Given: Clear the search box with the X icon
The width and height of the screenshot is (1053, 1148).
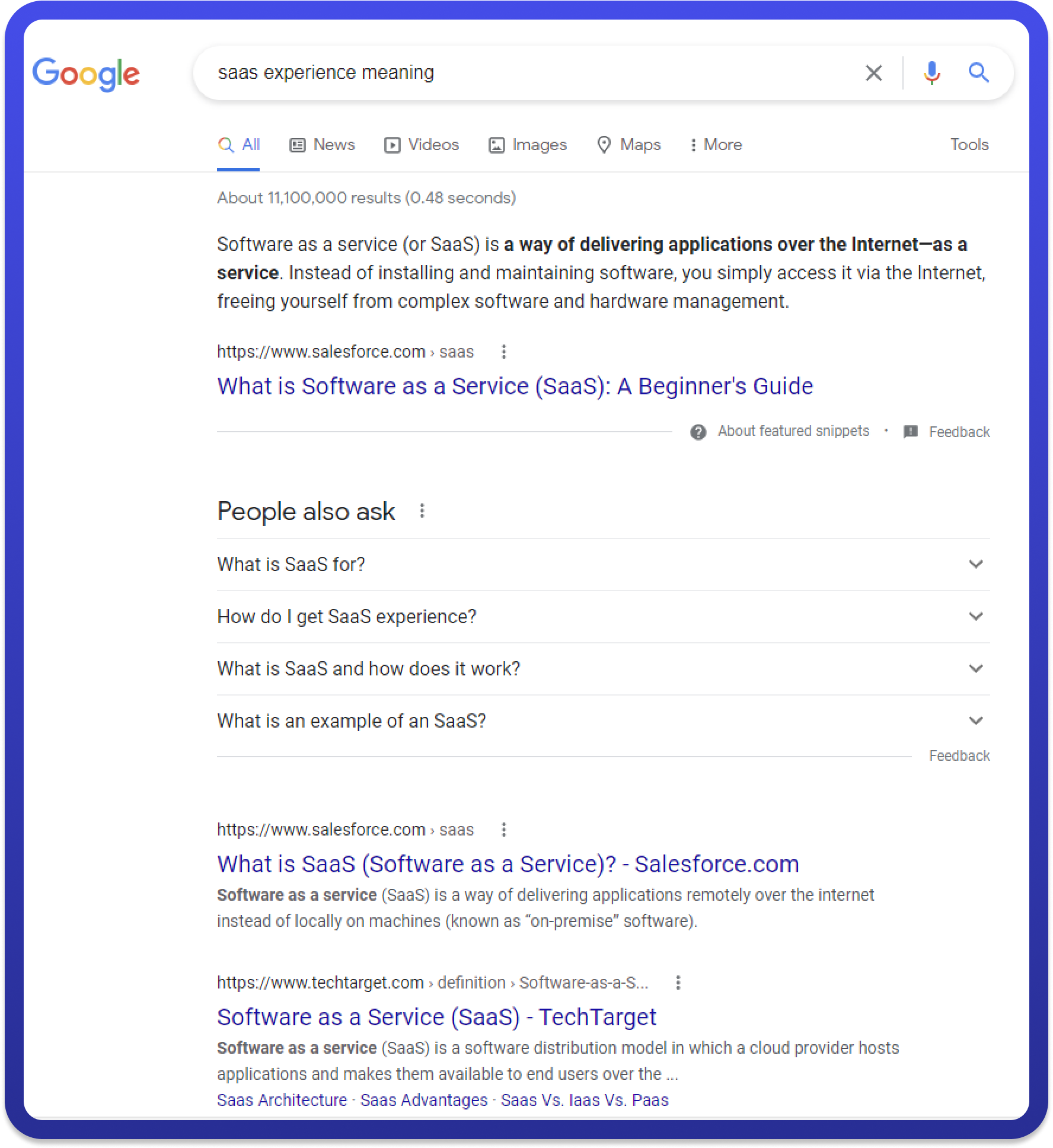Looking at the screenshot, I should pyautogui.click(x=873, y=73).
